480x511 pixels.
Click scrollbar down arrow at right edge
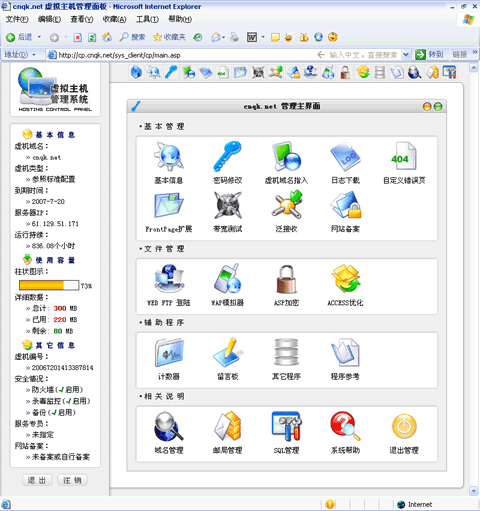(x=473, y=491)
